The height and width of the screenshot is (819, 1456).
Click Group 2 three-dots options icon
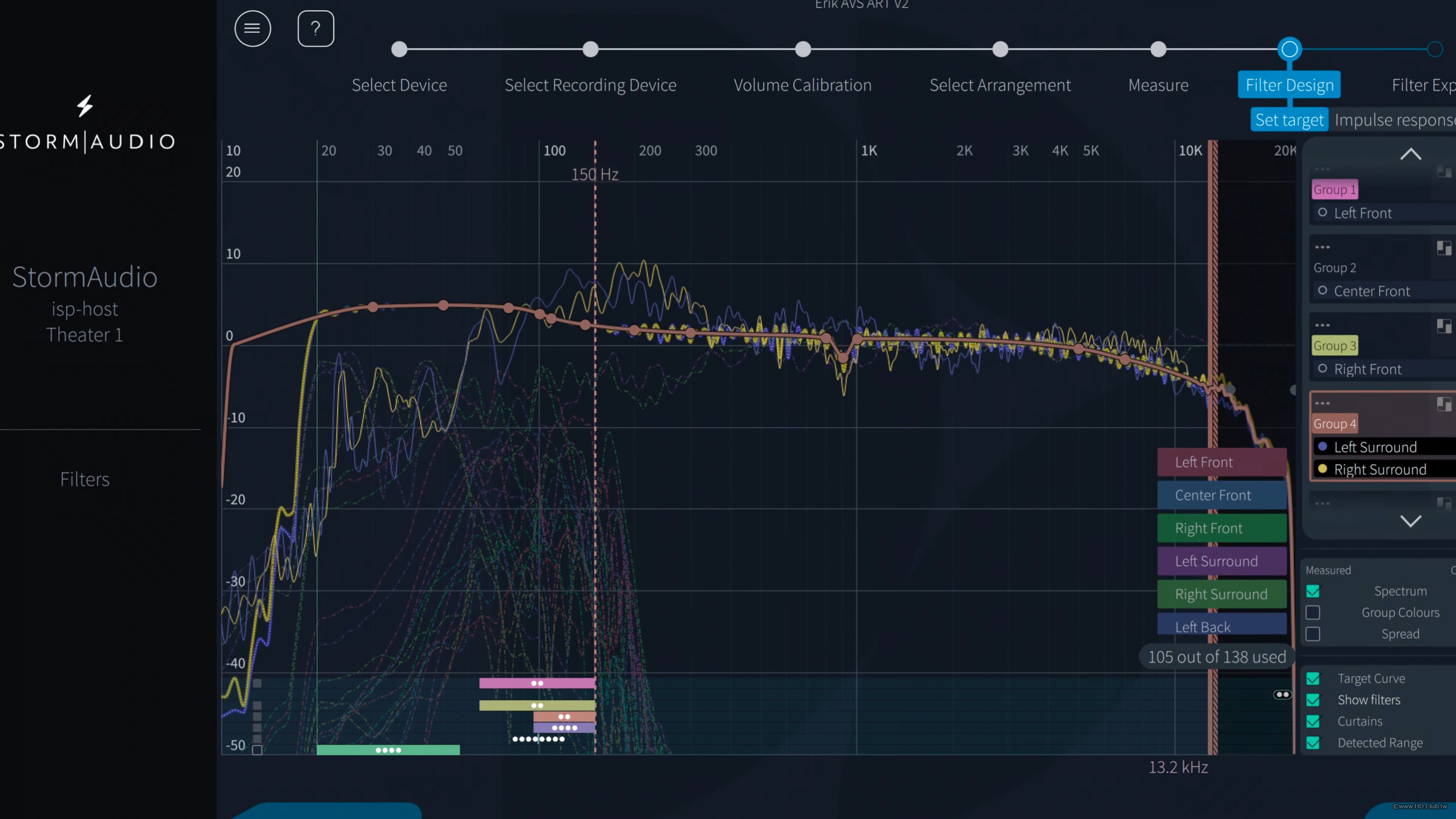pyautogui.click(x=1322, y=247)
